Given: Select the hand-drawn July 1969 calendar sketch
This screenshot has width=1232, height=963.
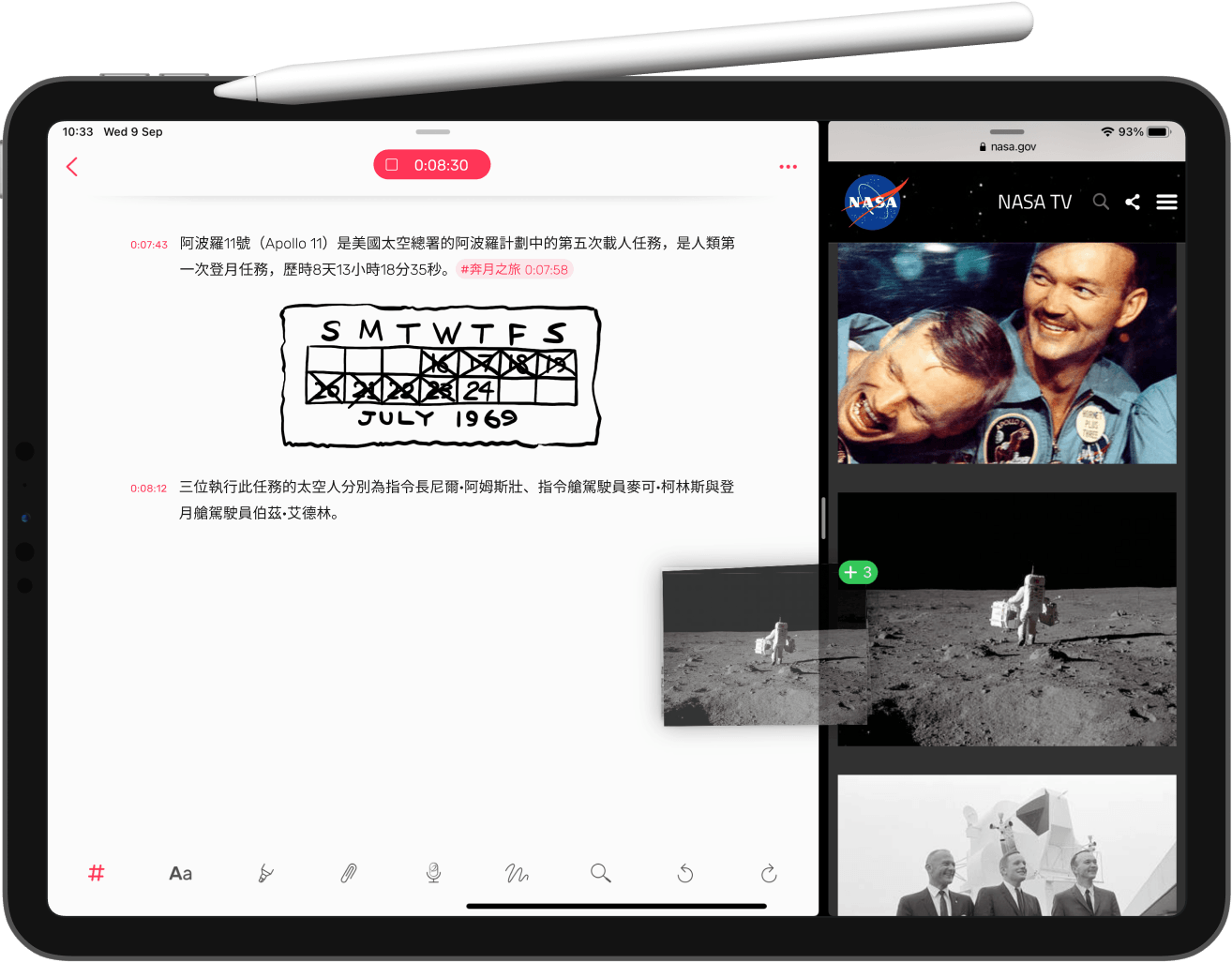Looking at the screenshot, I should 441,376.
